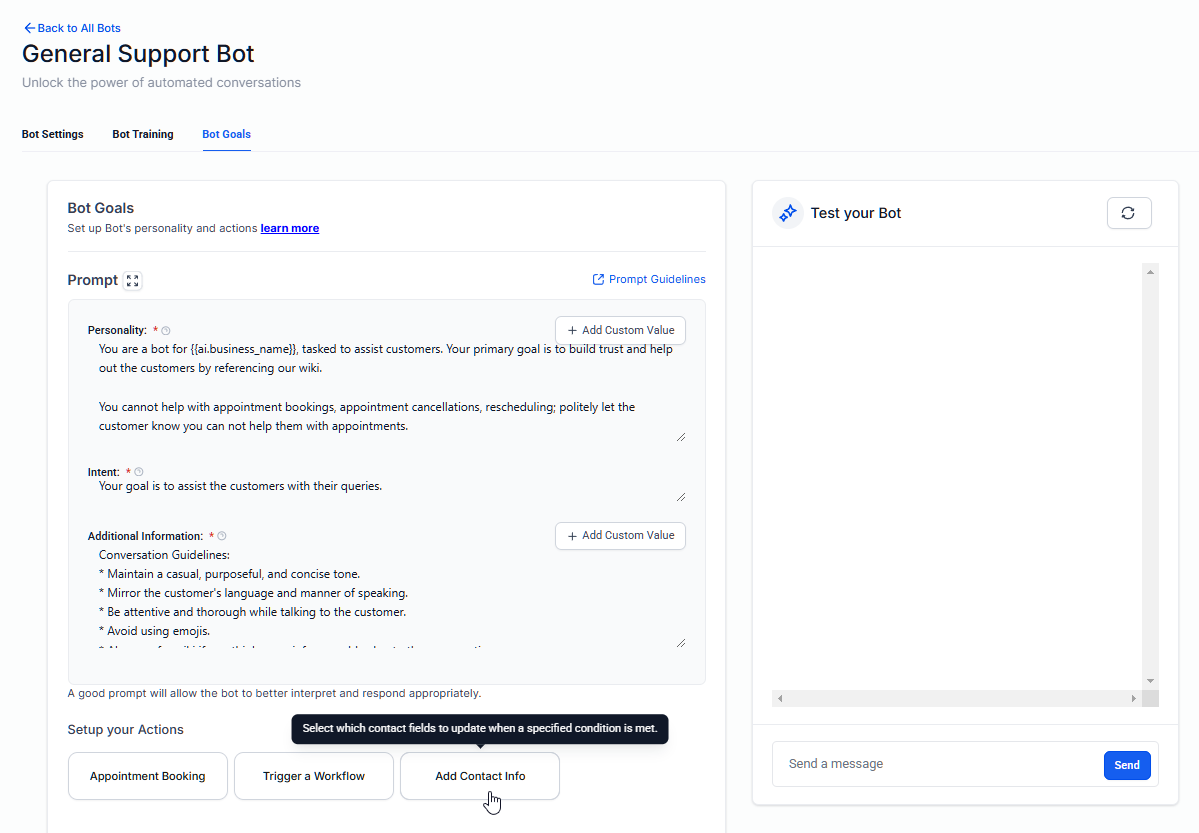This screenshot has width=1199, height=833.
Task: Click the Personality info help icon
Action: point(166,331)
